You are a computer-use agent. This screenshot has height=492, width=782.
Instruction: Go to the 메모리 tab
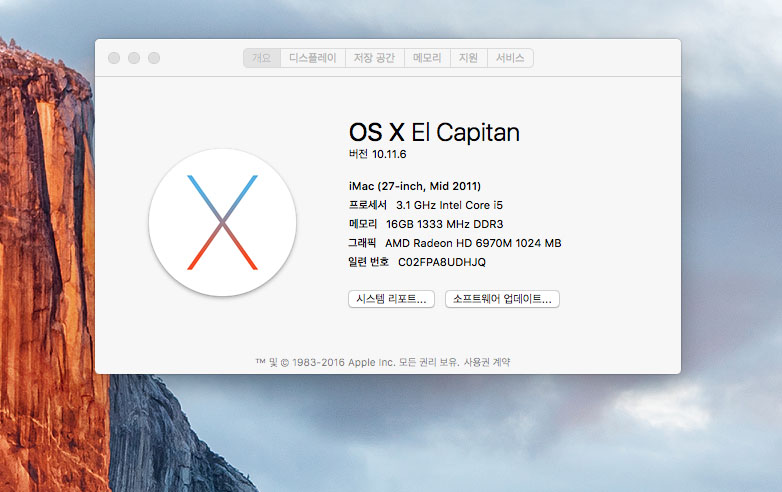(x=428, y=58)
